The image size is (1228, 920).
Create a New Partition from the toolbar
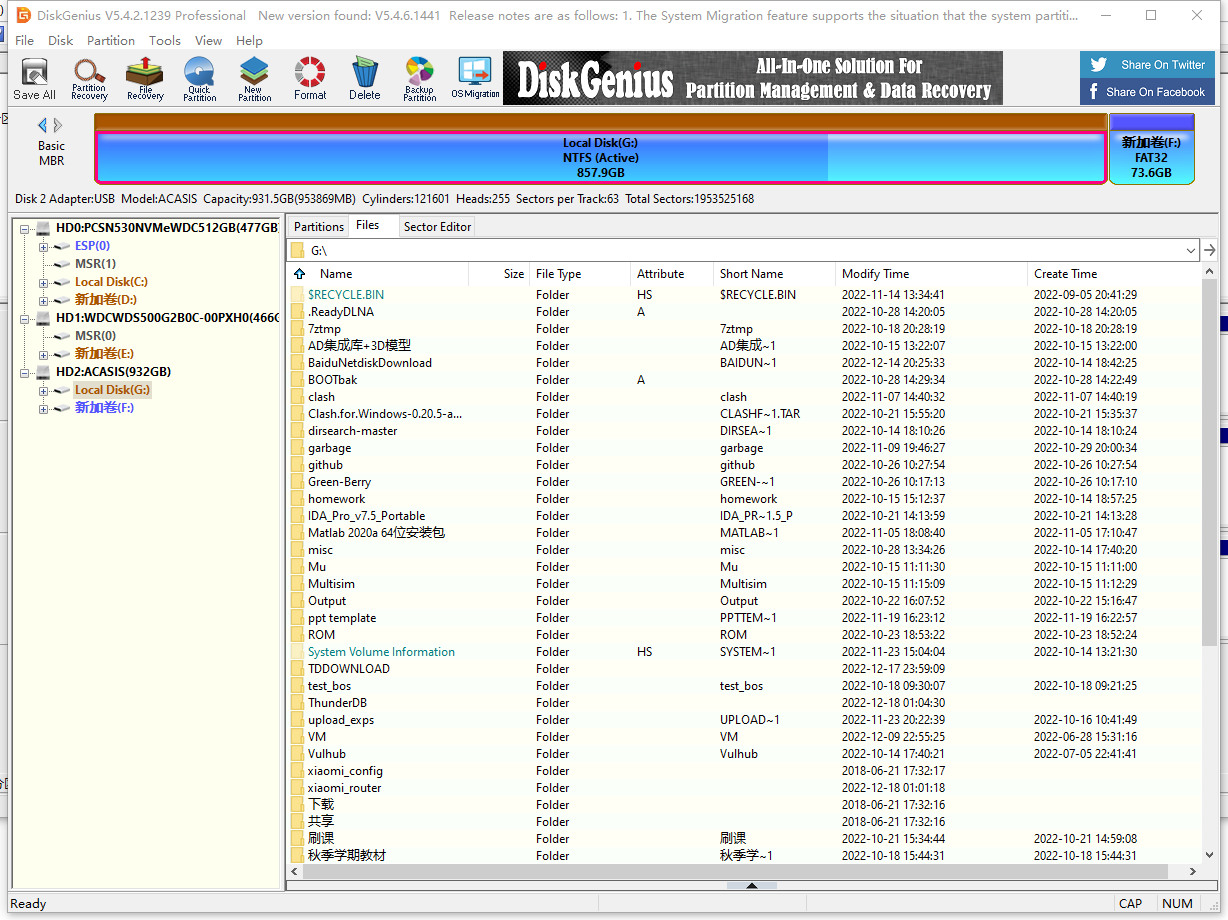[x=254, y=78]
